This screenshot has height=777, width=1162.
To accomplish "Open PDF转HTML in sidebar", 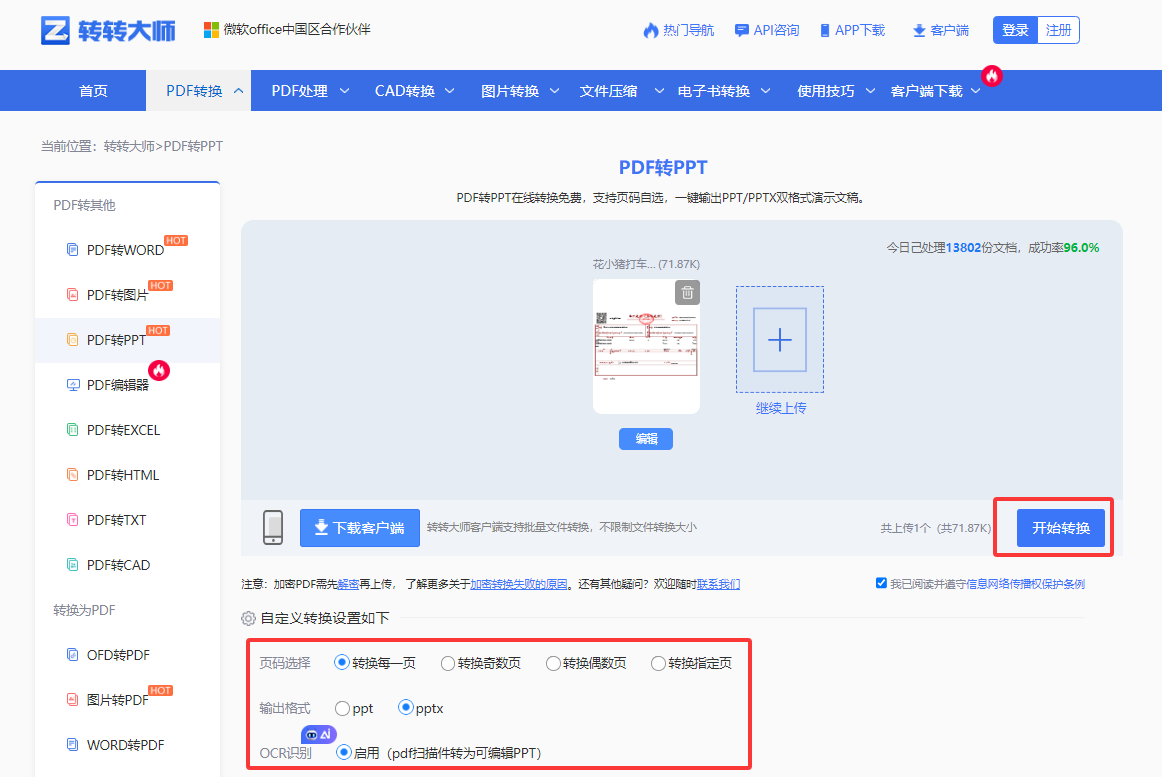I will tap(122, 475).
